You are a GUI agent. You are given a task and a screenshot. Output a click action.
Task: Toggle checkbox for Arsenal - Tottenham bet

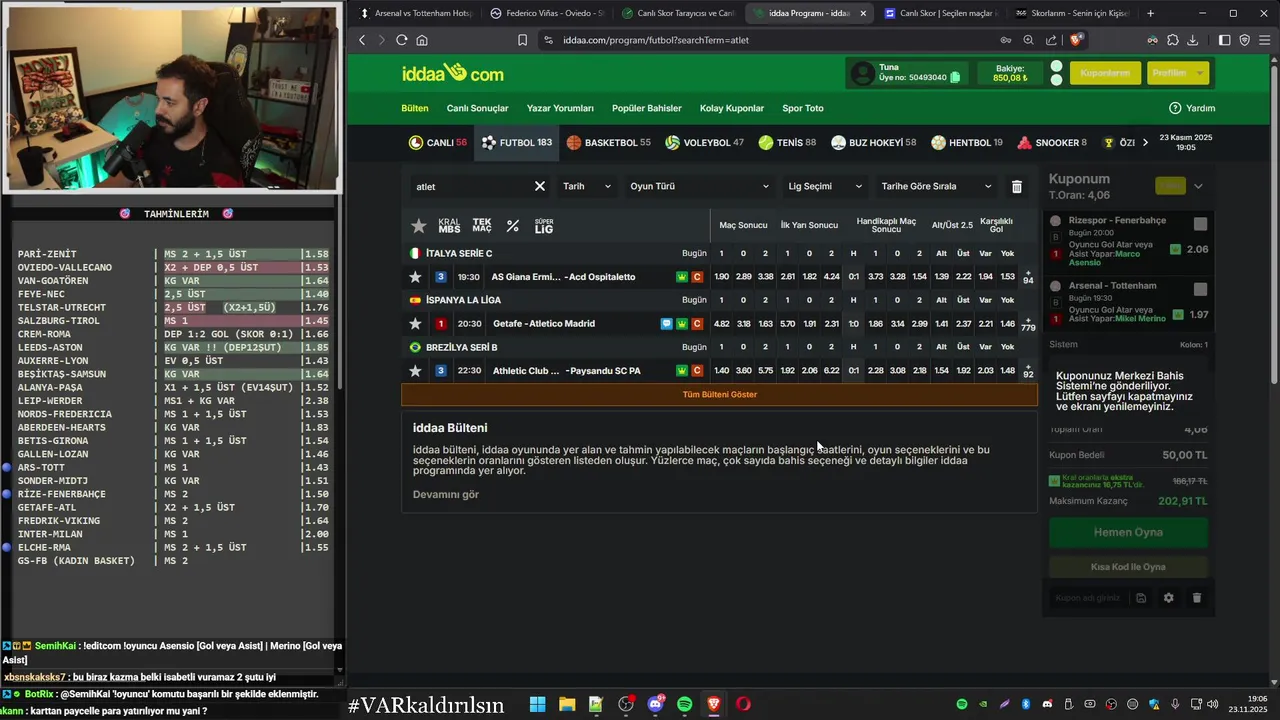[x=1200, y=289]
